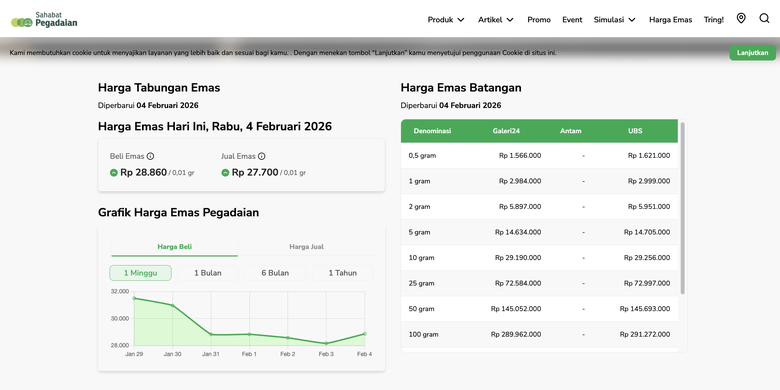Click Galeri24 price Rp 5.897.000

[x=520, y=206]
